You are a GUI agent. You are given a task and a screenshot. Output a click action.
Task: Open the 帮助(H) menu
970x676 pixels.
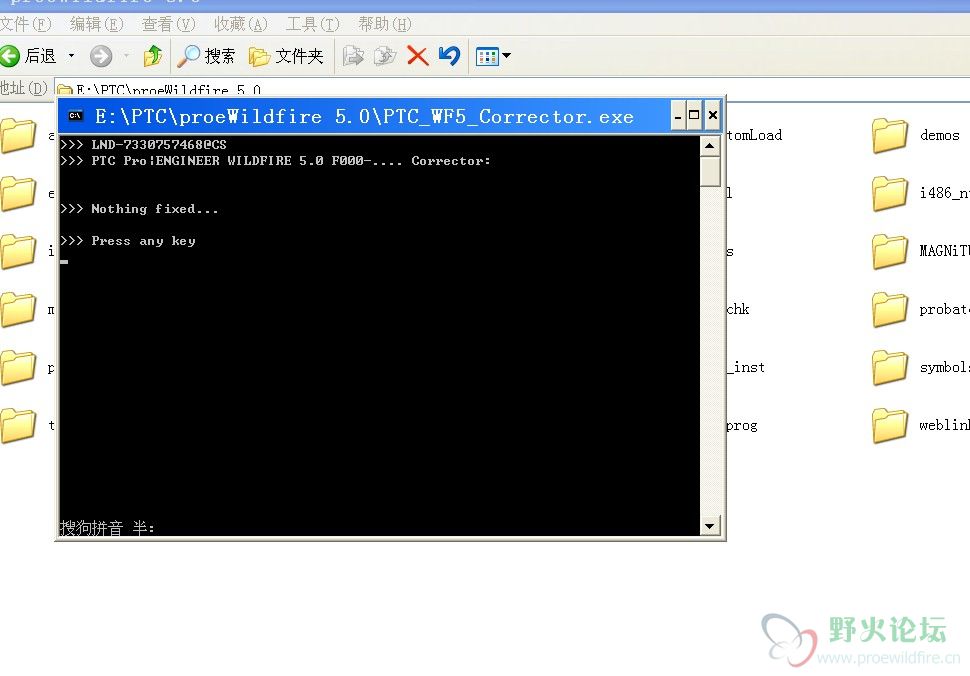click(385, 24)
